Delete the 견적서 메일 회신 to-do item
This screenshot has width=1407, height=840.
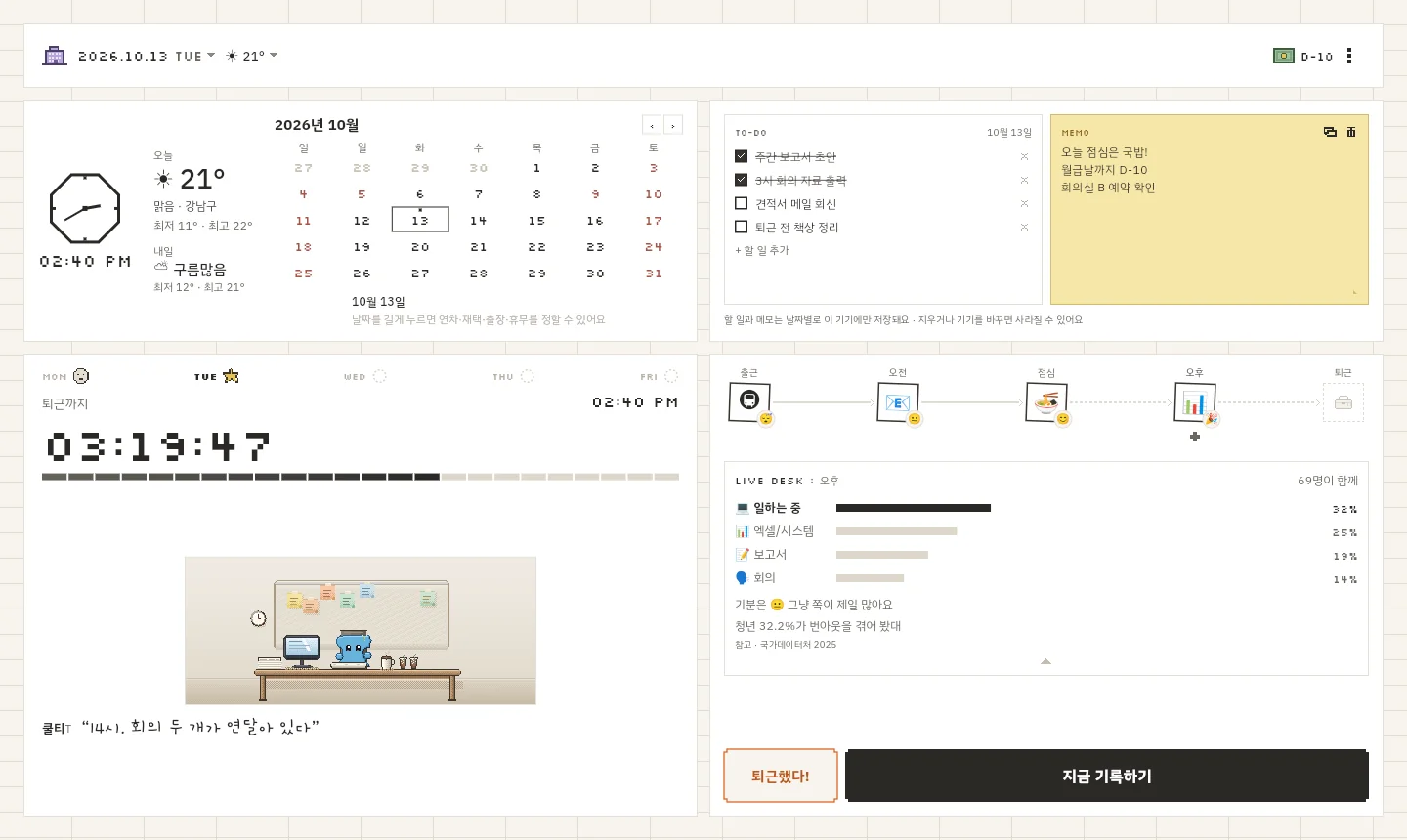coord(1024,203)
